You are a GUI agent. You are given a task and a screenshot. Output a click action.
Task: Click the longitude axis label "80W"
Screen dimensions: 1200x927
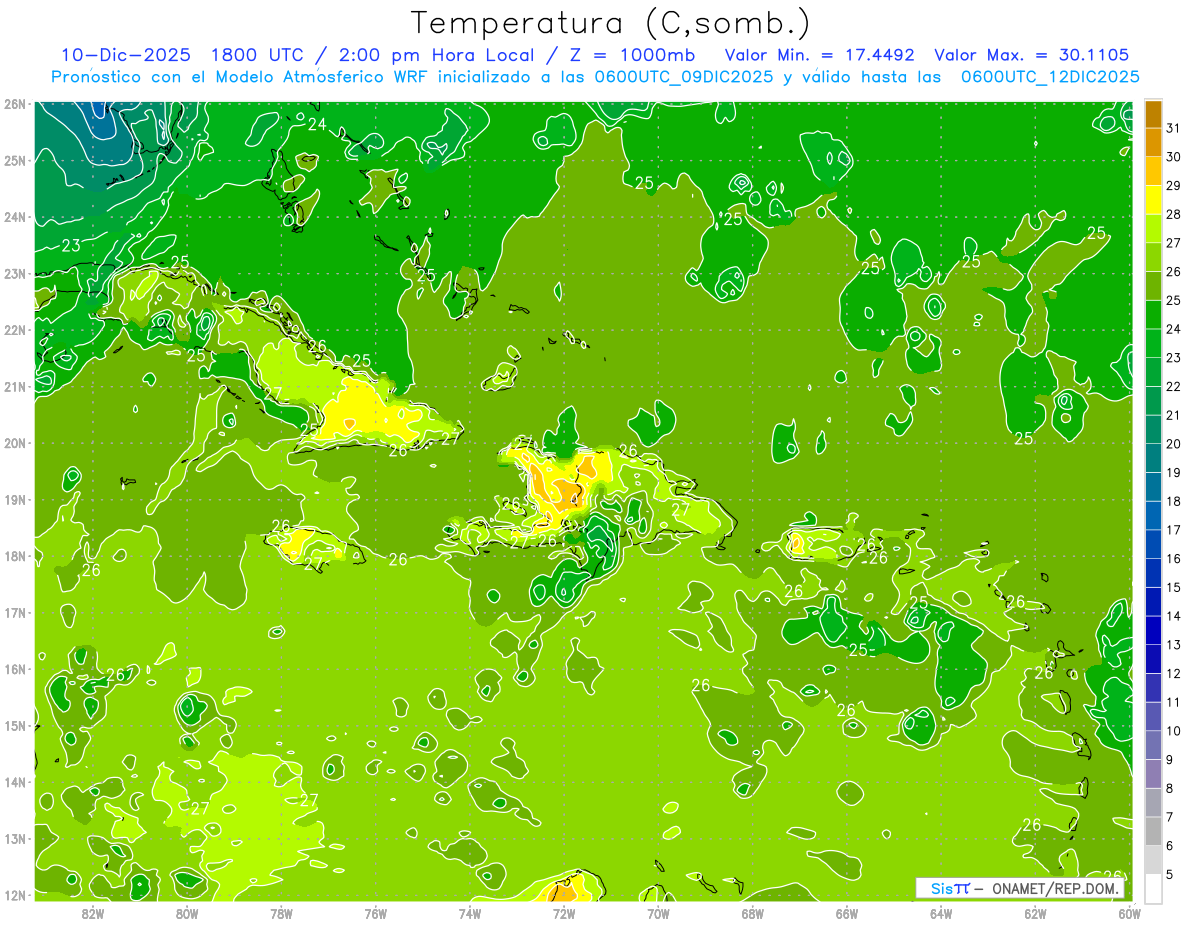coord(187,913)
